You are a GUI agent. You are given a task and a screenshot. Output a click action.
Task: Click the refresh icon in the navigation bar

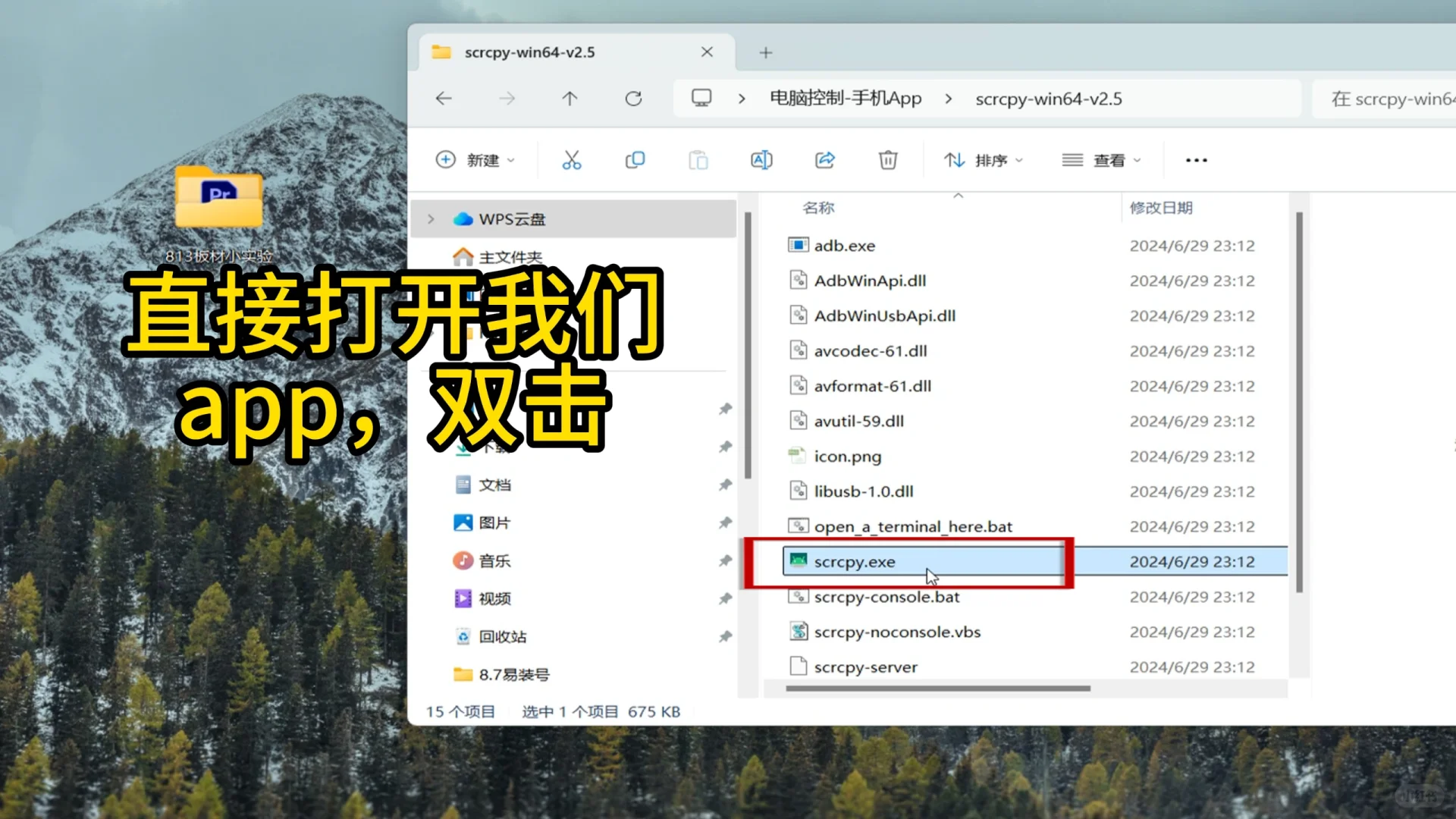[x=633, y=98]
